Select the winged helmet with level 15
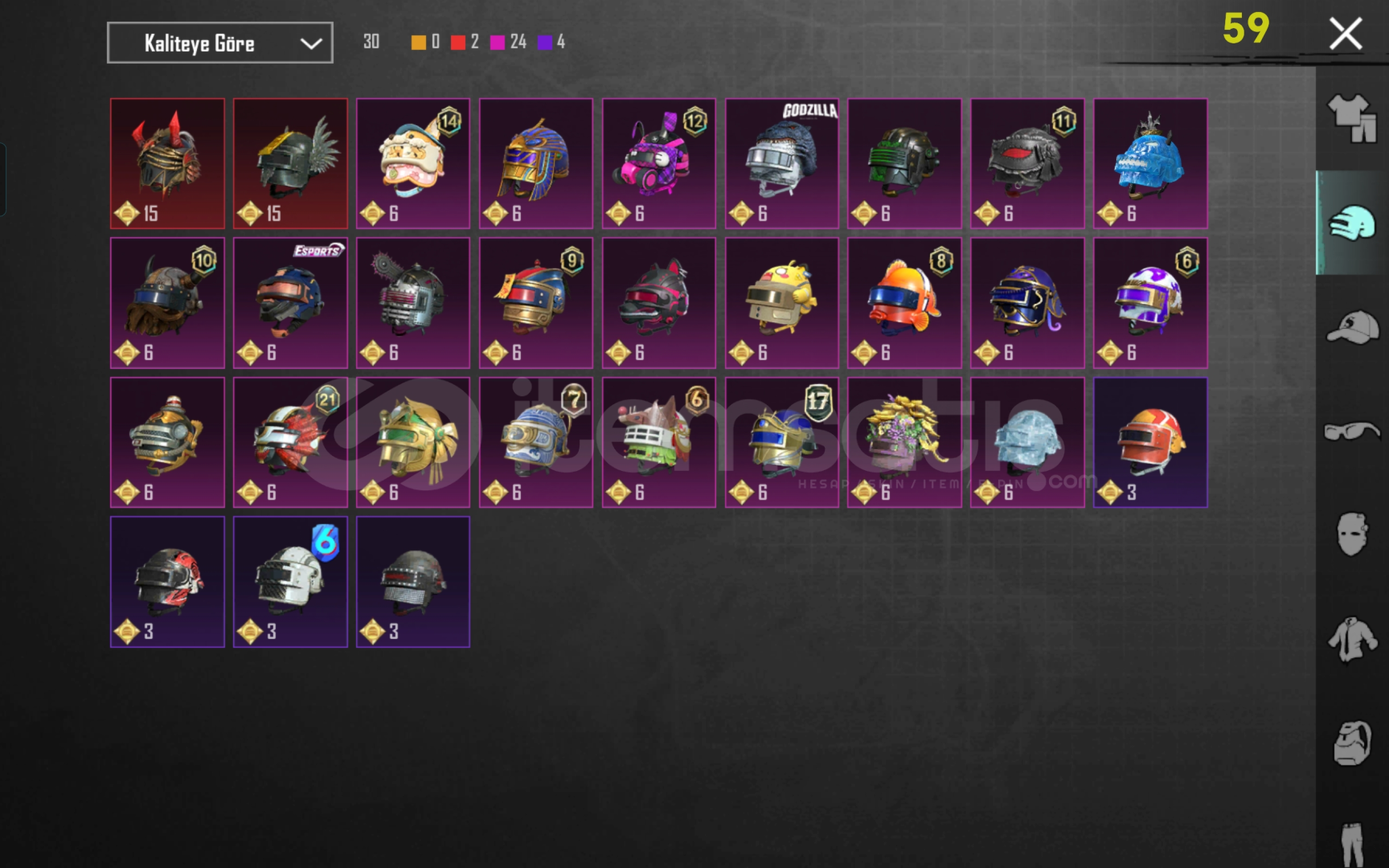Image resolution: width=1389 pixels, height=868 pixels. click(290, 163)
